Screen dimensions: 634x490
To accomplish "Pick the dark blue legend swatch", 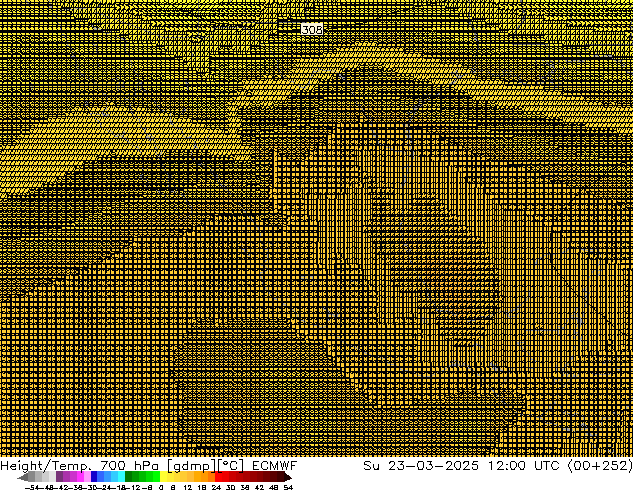I will point(94,477).
